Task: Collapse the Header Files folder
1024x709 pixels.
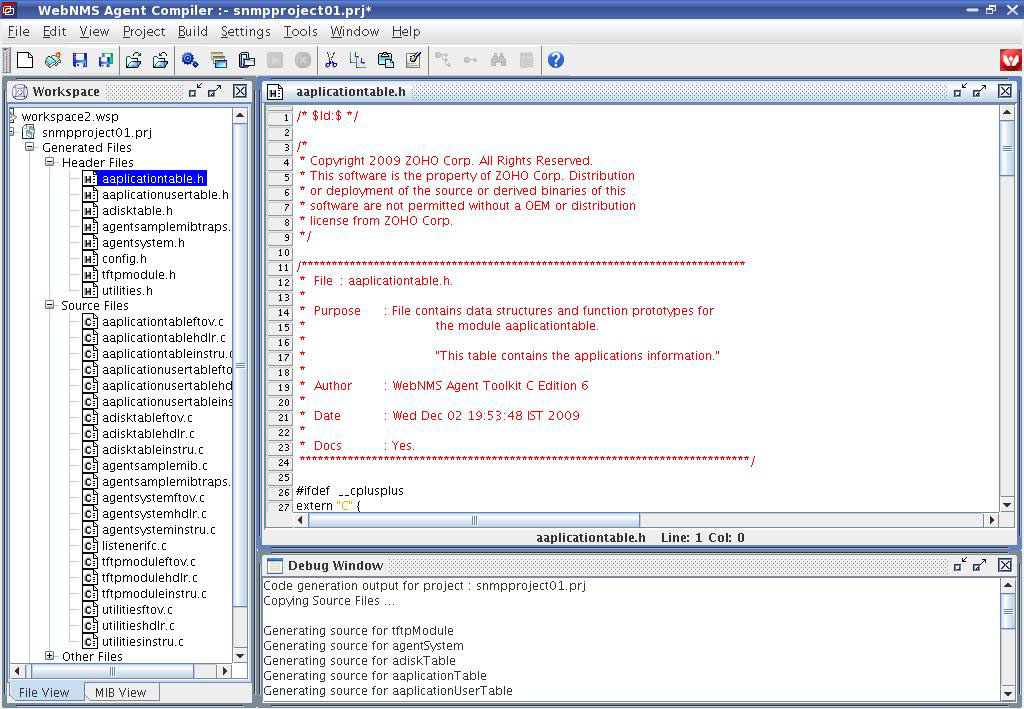Action: [x=50, y=162]
